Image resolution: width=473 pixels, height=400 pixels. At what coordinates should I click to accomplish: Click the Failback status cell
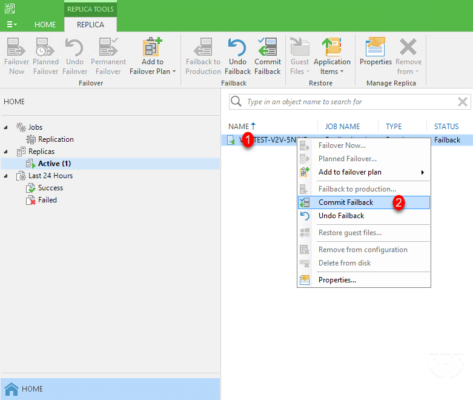[x=447, y=140]
